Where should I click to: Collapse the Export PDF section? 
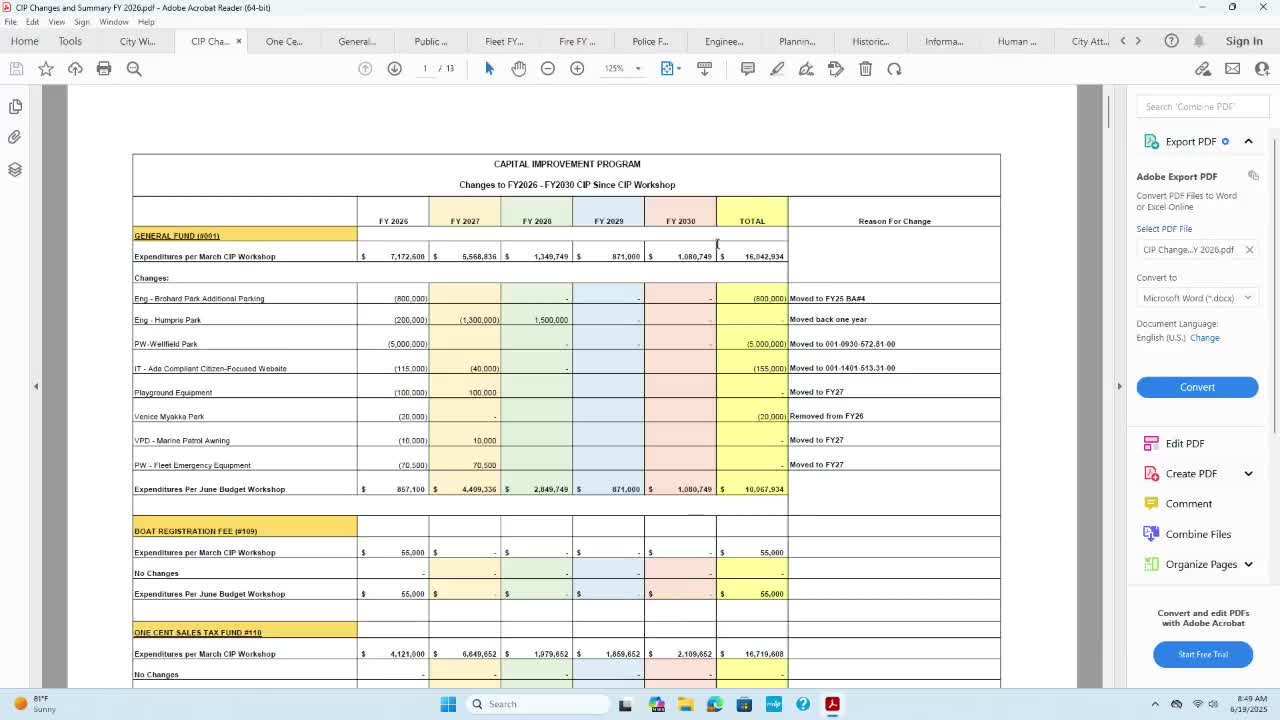pos(1248,142)
